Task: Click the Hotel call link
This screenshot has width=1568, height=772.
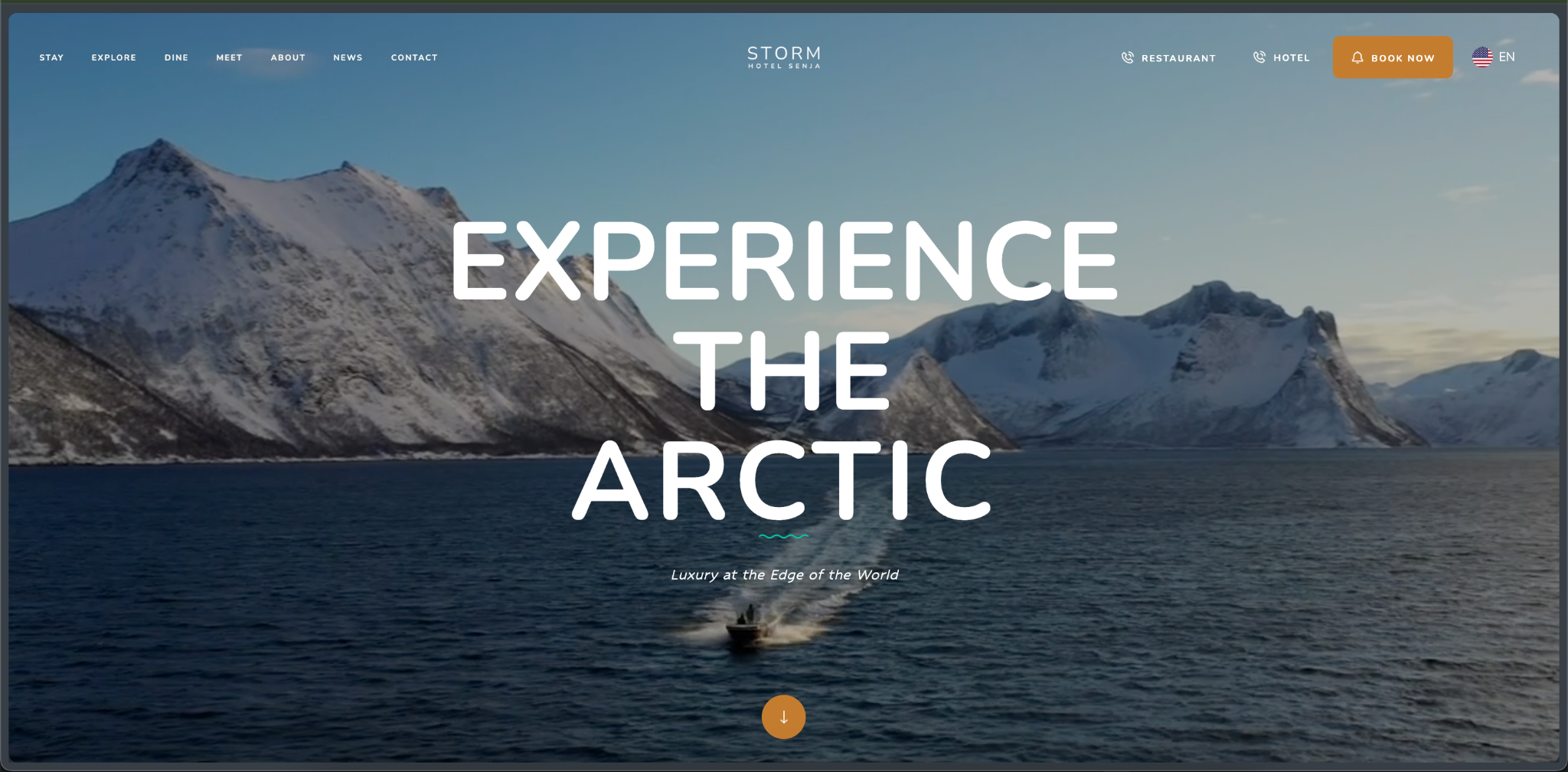Action: click(x=1281, y=57)
